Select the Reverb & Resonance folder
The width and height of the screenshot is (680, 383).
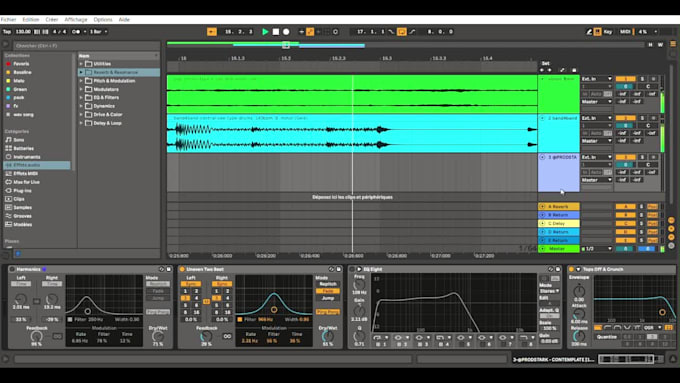pyautogui.click(x=119, y=72)
